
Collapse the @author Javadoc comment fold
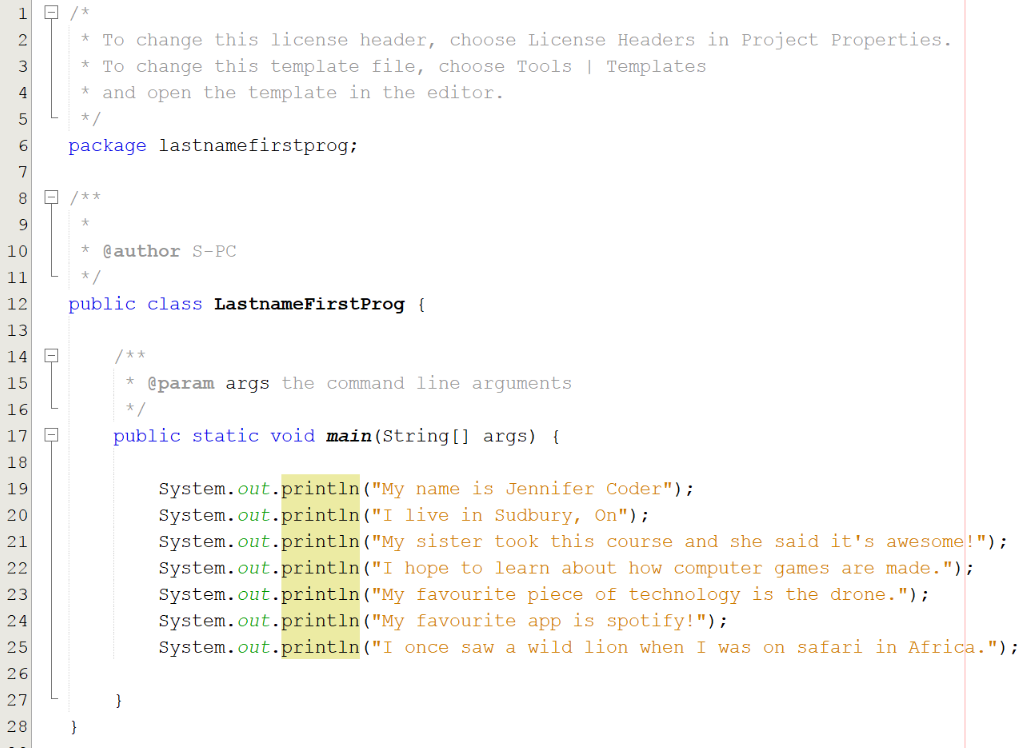tap(51, 198)
